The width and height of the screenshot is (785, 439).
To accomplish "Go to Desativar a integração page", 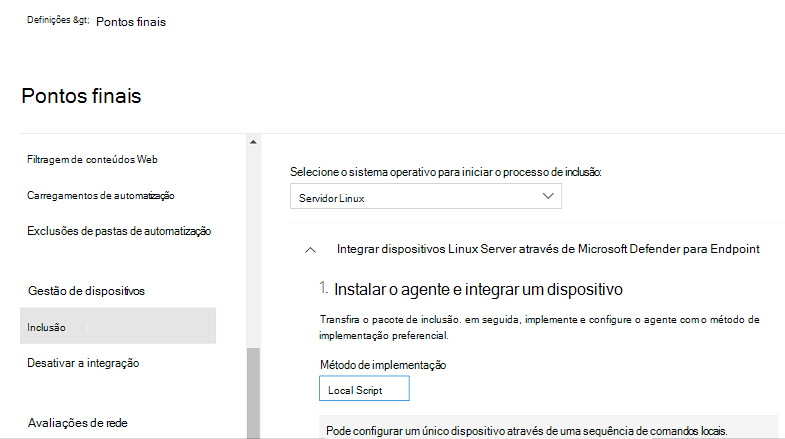I will 83,363.
